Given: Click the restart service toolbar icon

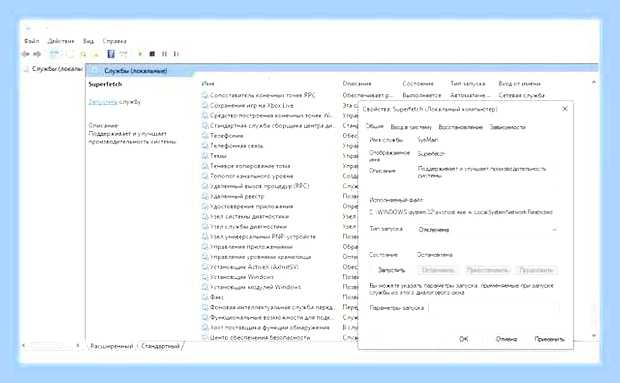Looking at the screenshot, I should tap(176, 54).
